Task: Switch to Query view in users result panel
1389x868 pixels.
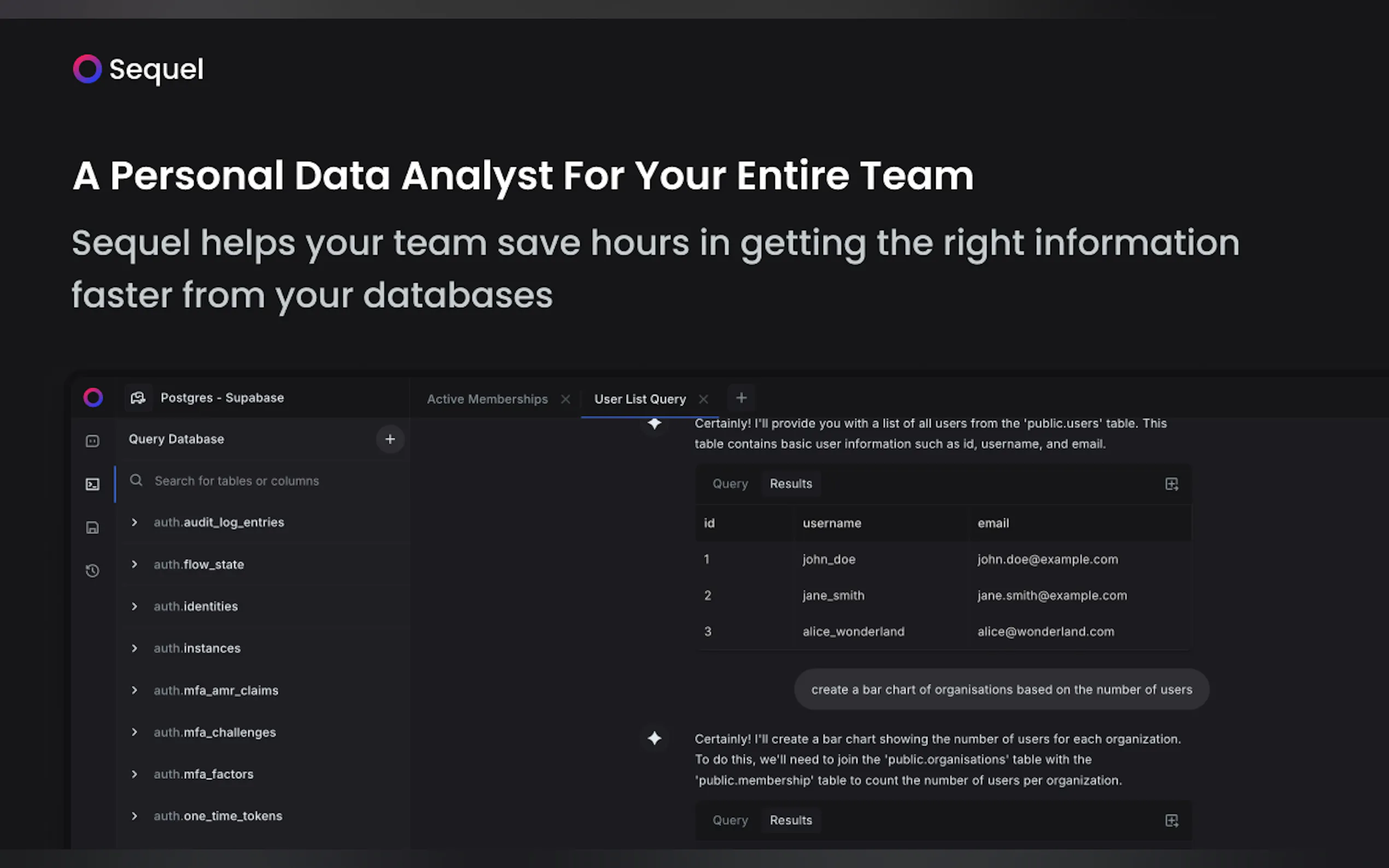Action: click(x=730, y=484)
